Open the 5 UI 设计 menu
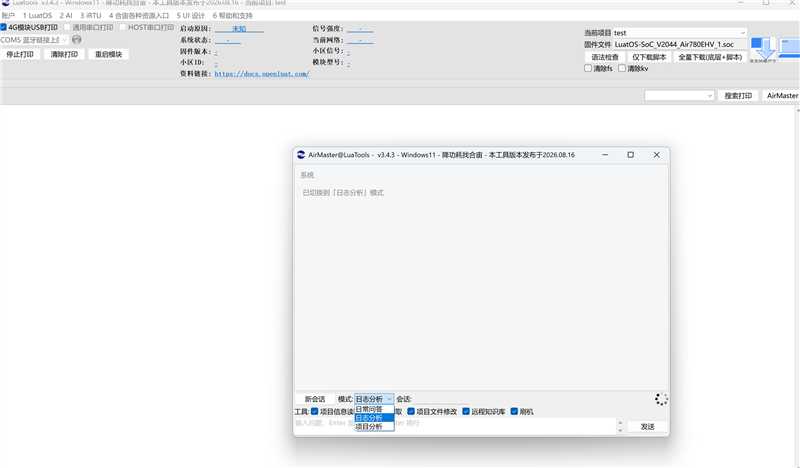 point(190,16)
